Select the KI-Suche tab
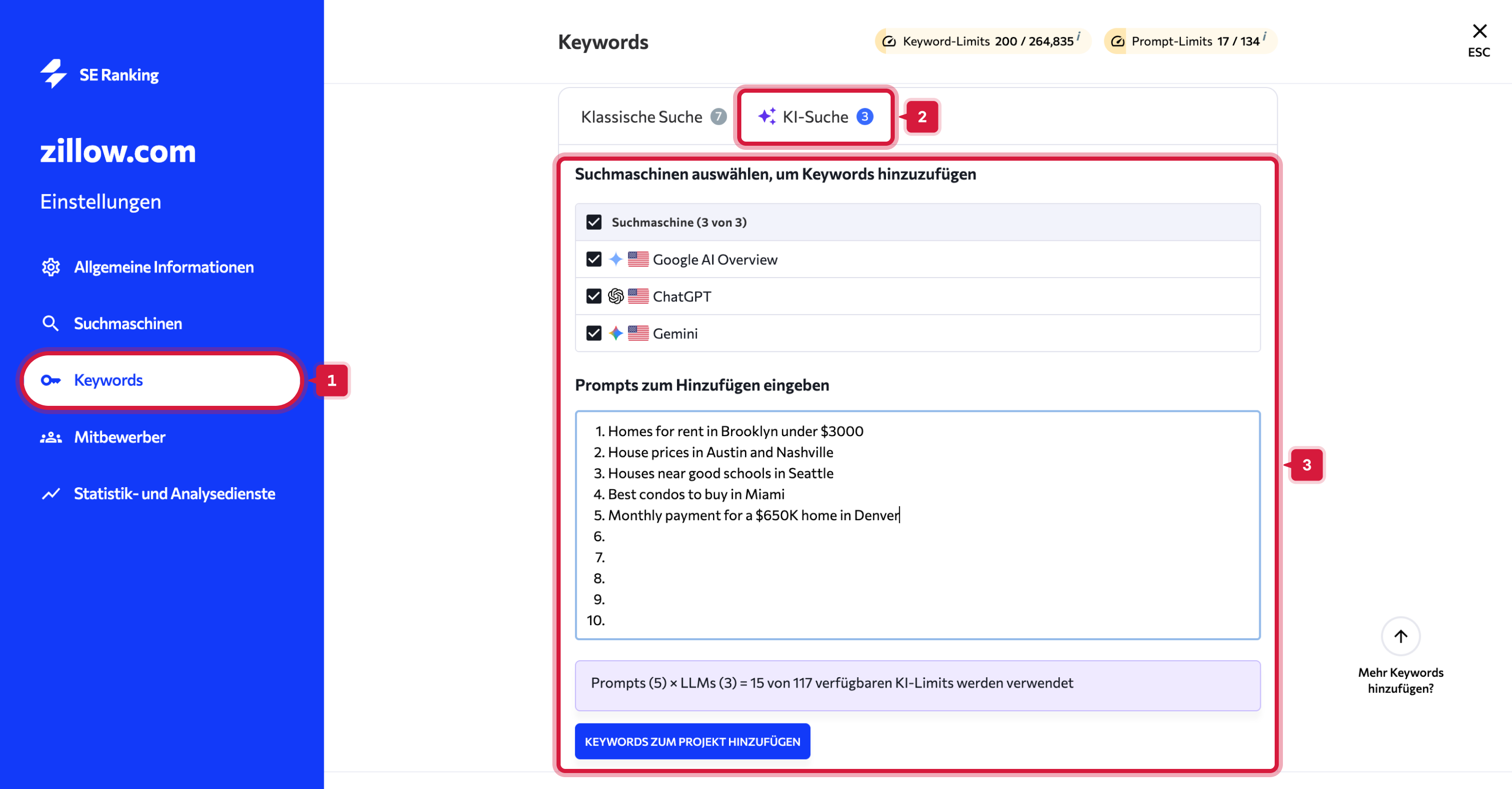This screenshot has height=789, width=1512. click(815, 117)
